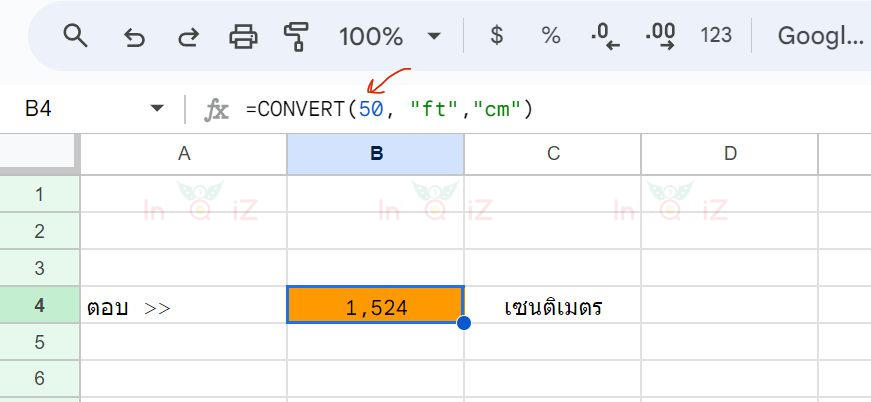Select row 5 header
The width and height of the screenshot is (871, 402).
pos(39,342)
